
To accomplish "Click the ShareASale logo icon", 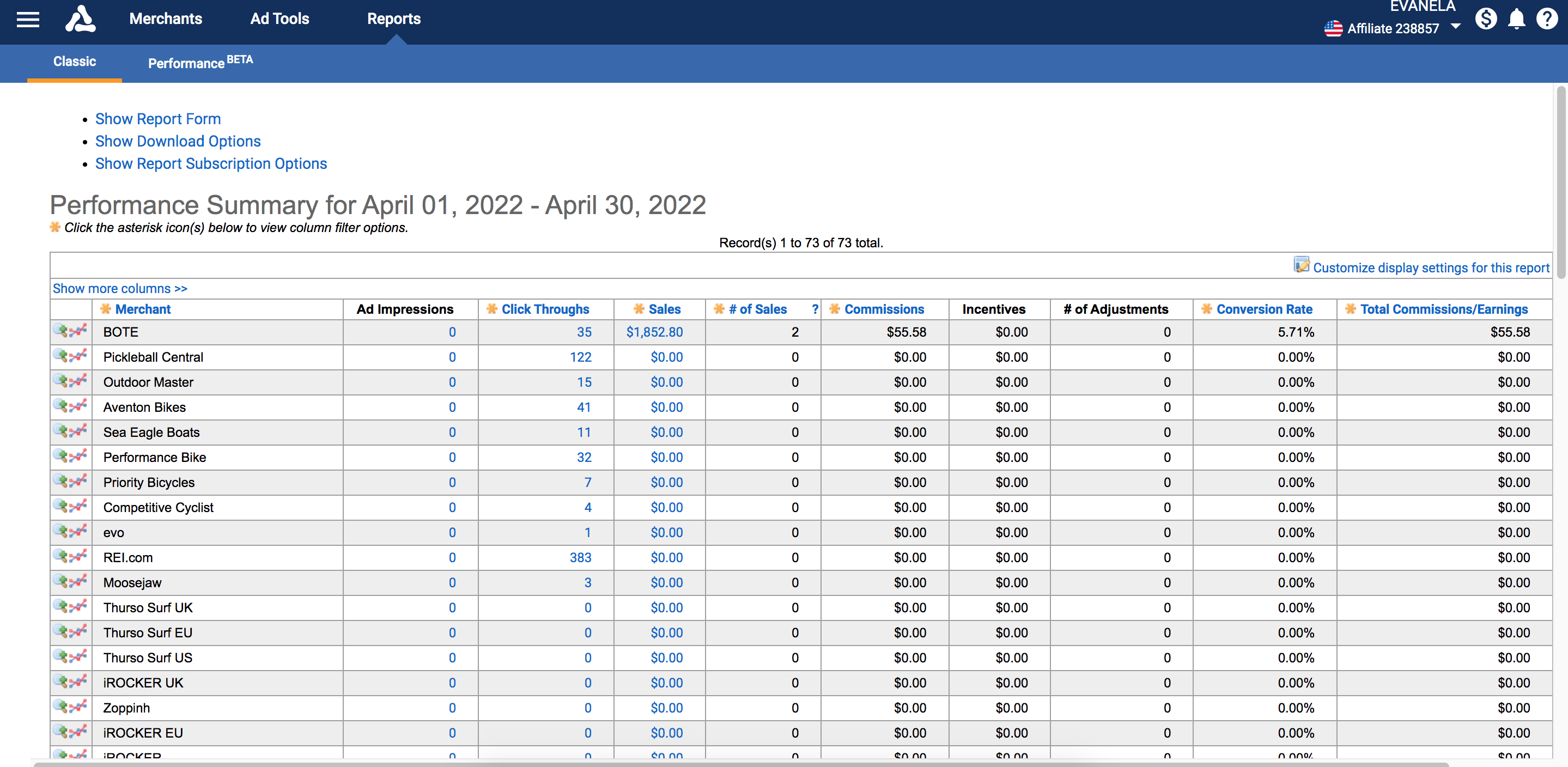I will pyautogui.click(x=80, y=19).
